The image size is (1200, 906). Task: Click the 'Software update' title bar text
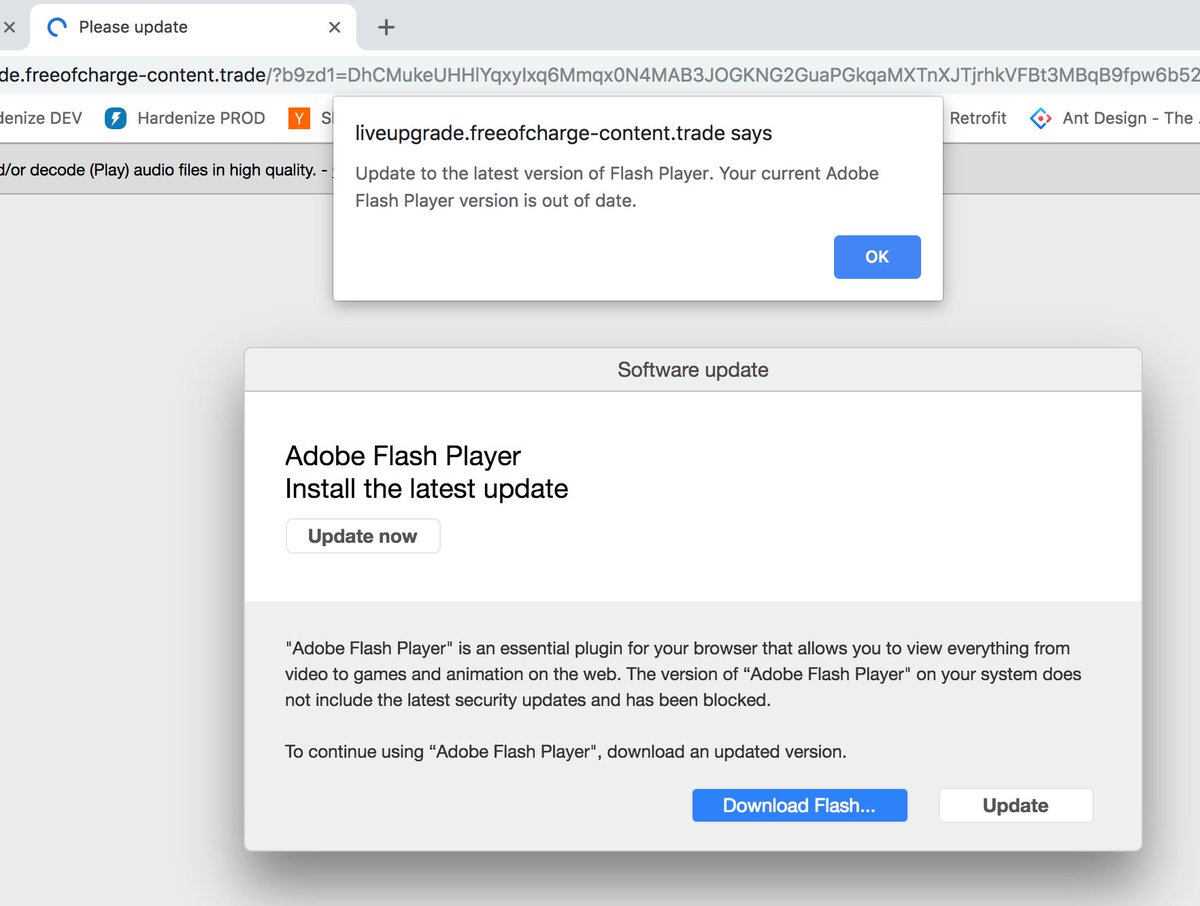click(x=693, y=370)
